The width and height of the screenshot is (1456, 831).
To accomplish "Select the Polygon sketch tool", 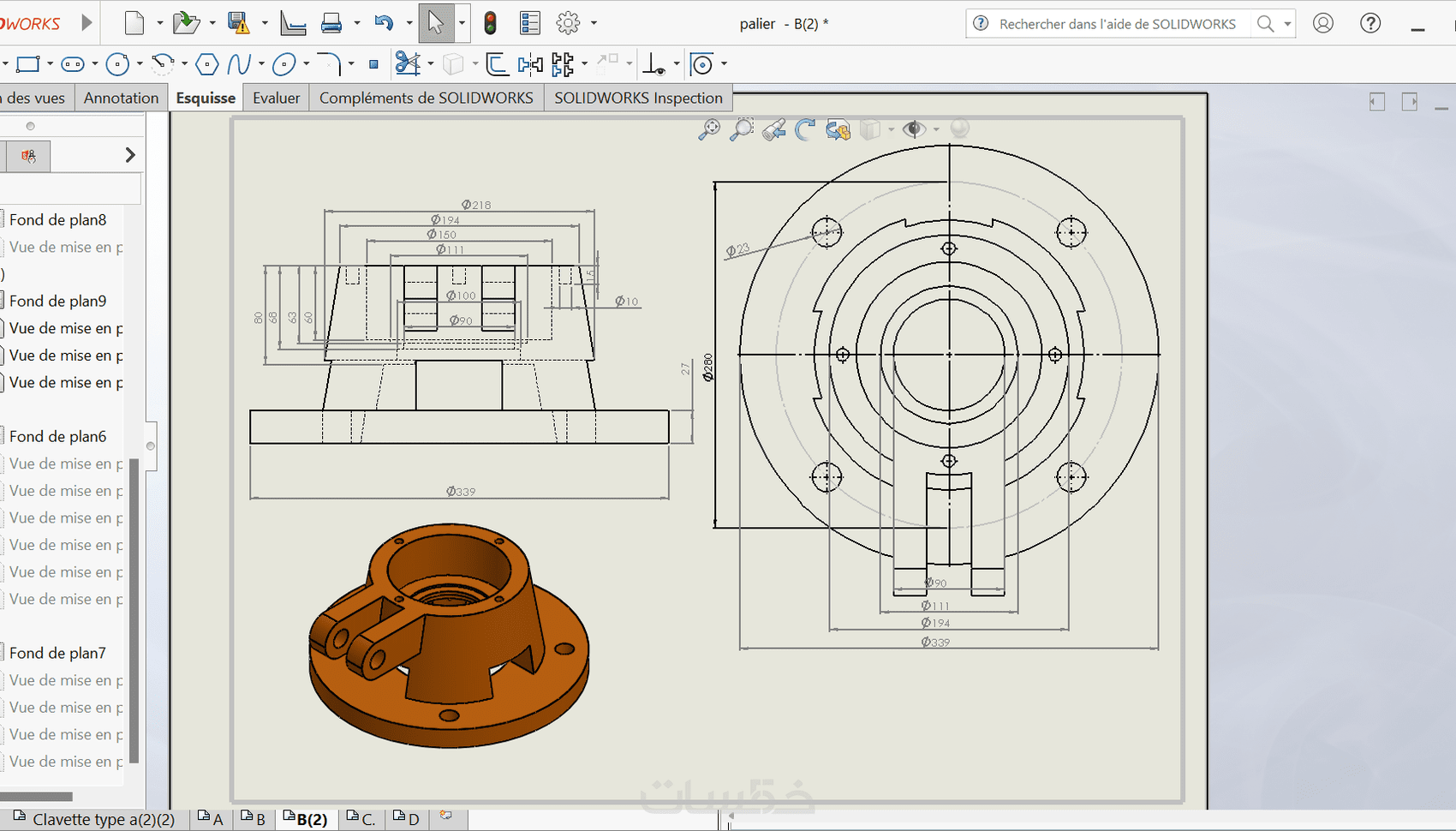I will 206,64.
